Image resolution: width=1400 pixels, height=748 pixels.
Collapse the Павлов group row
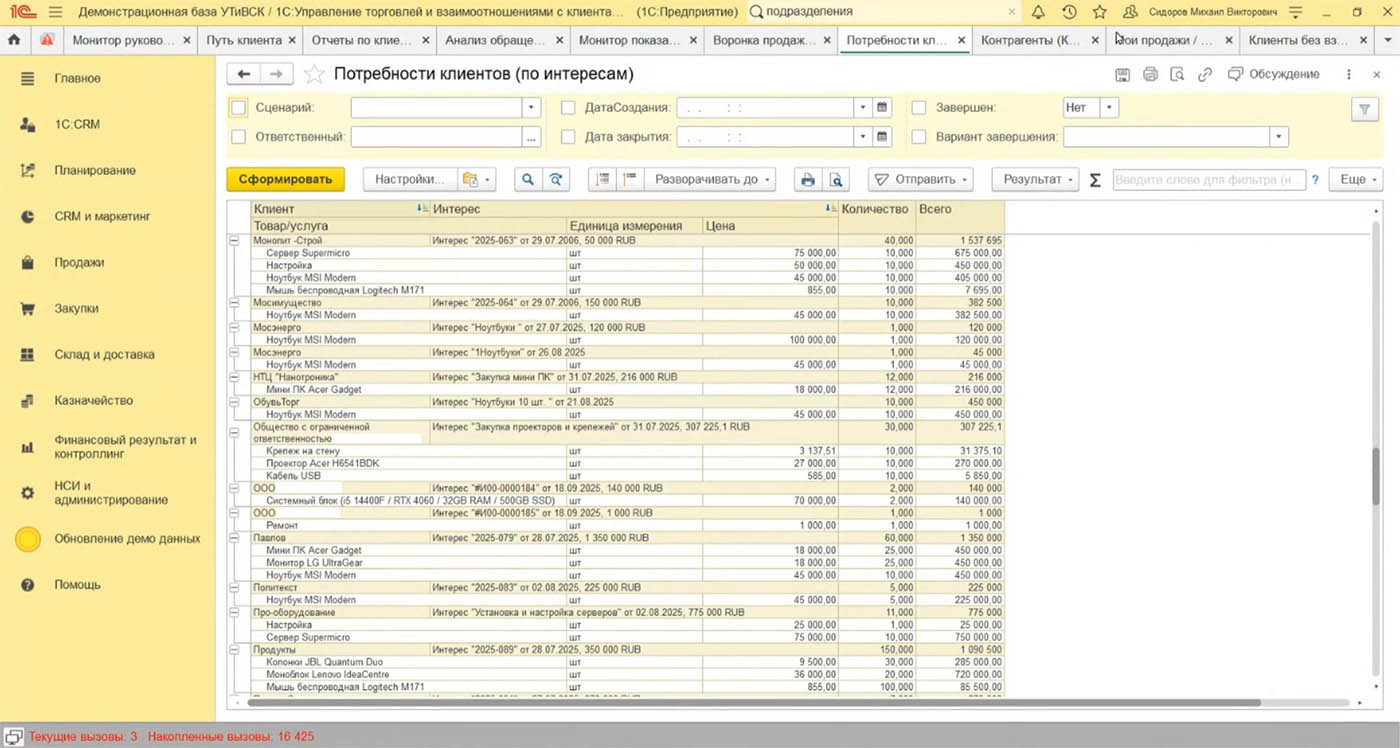click(236, 538)
